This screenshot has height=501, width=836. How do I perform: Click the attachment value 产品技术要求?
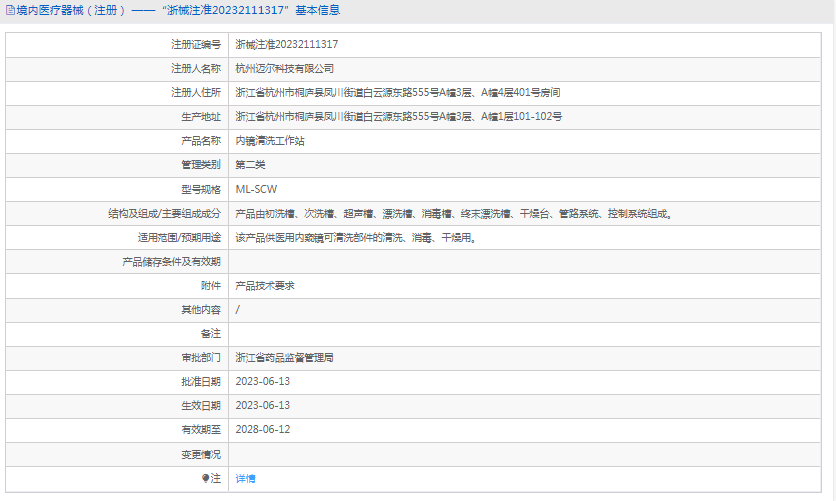click(x=265, y=286)
